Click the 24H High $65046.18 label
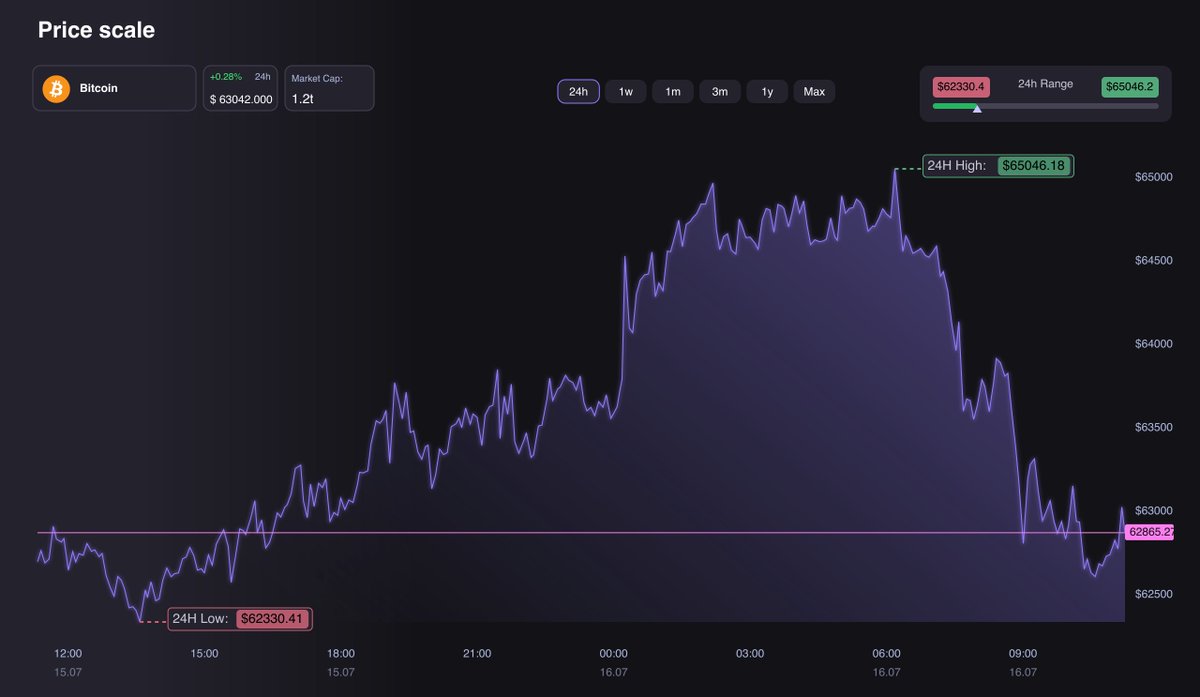The image size is (1200, 697). click(x=997, y=166)
